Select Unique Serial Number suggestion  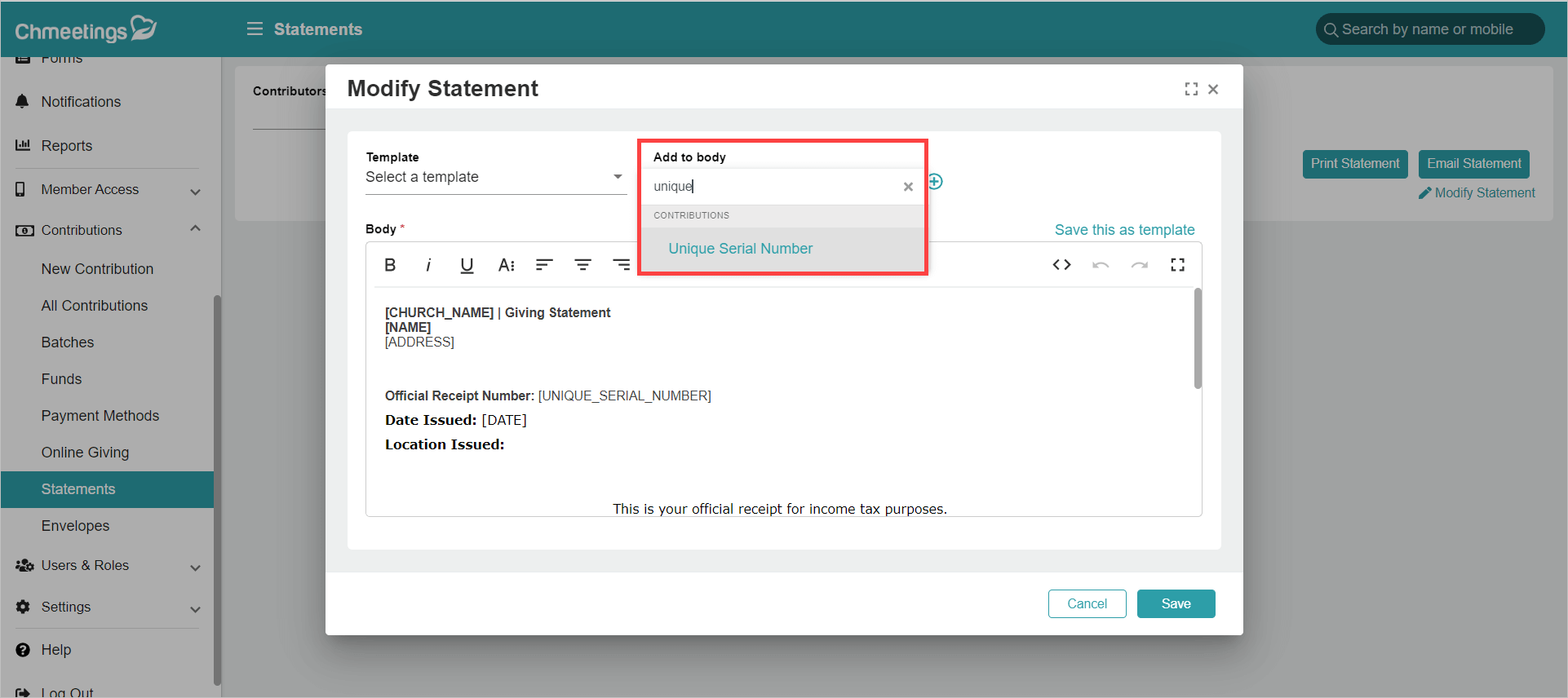[782, 249]
